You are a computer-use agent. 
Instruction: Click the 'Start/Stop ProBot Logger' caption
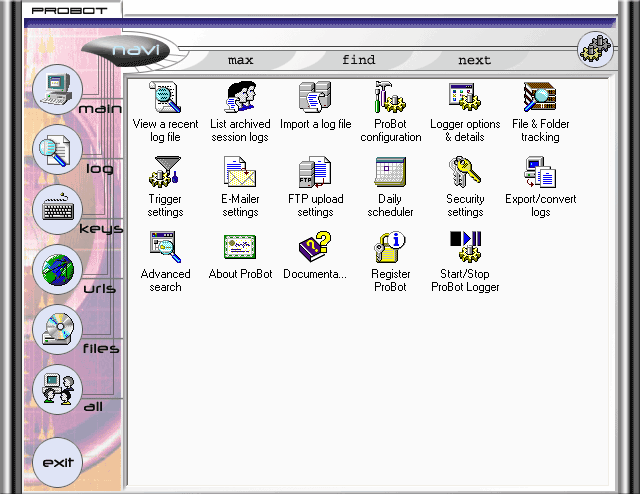pos(465,281)
